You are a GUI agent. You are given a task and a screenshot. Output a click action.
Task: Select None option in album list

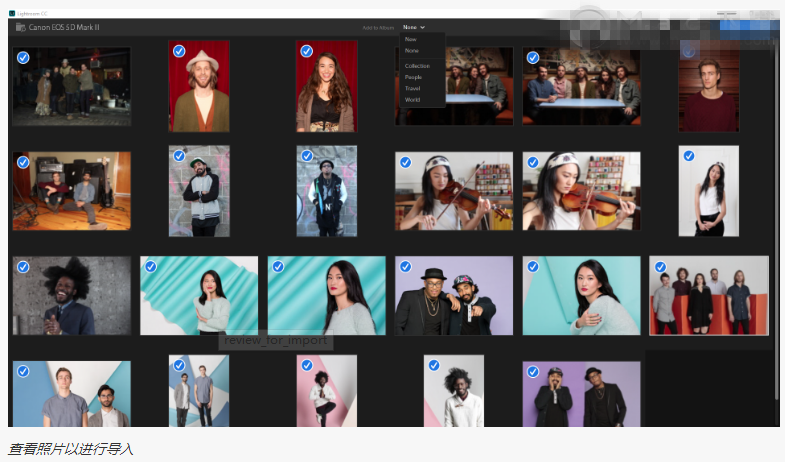[x=412, y=50]
